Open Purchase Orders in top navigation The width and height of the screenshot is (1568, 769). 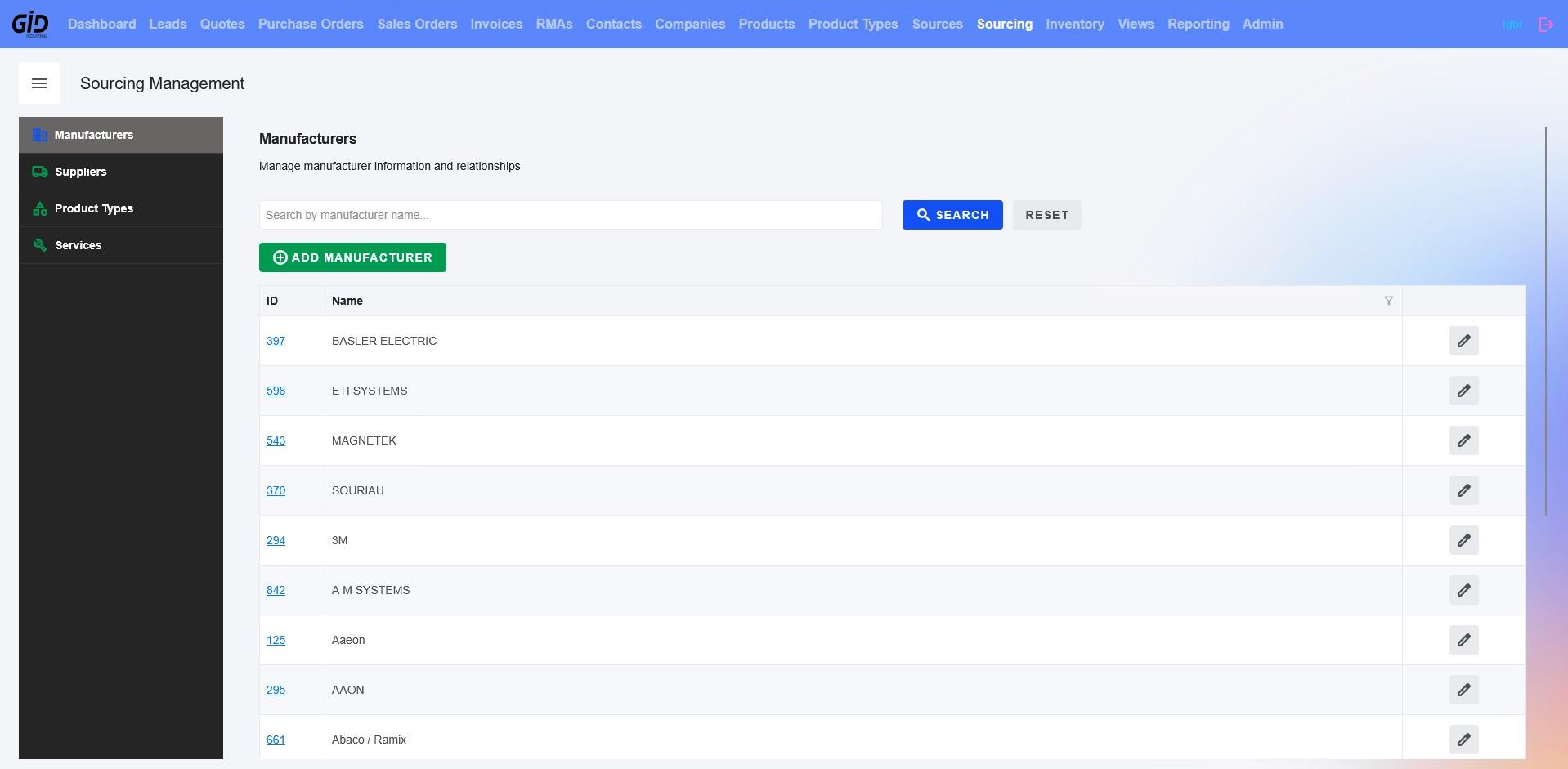311,24
